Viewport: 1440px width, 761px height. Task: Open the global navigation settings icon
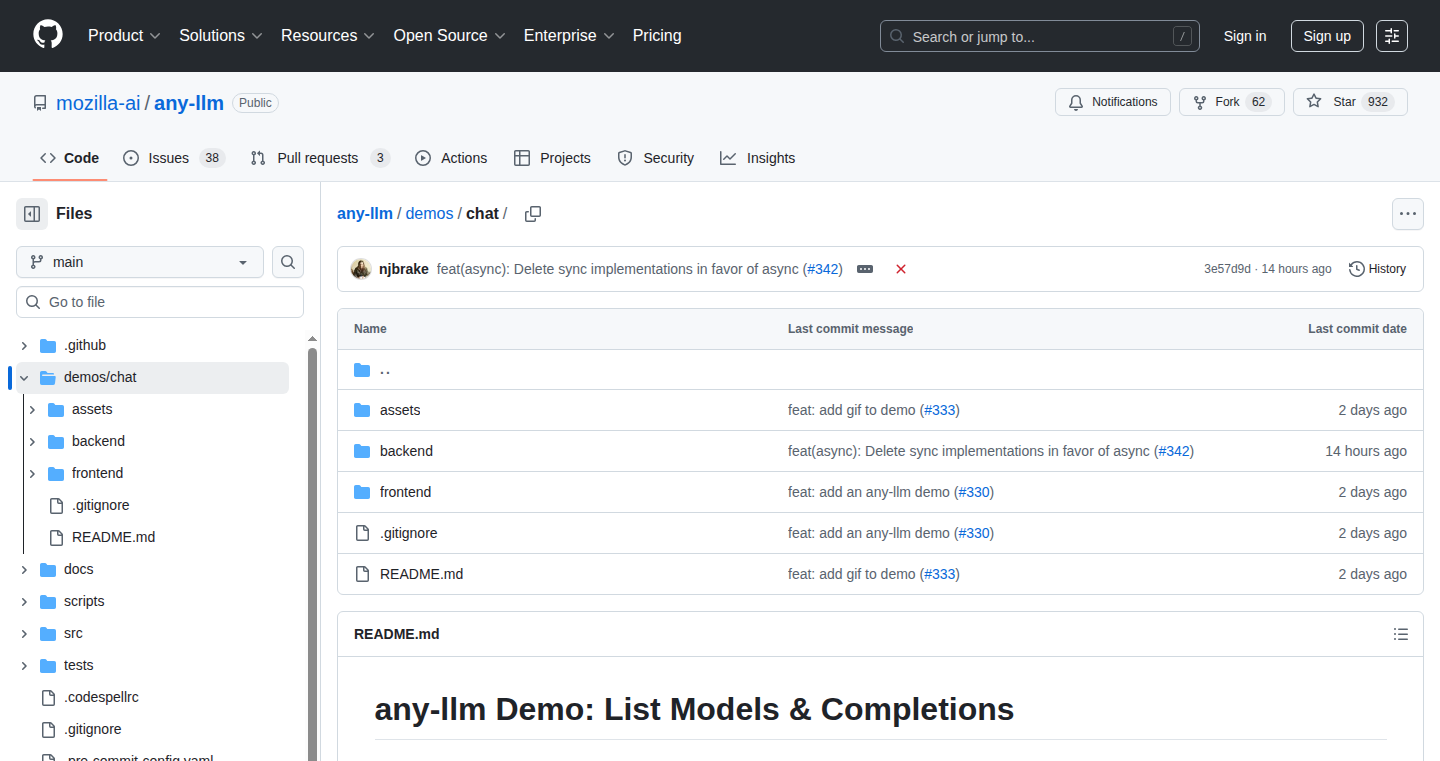[1392, 36]
